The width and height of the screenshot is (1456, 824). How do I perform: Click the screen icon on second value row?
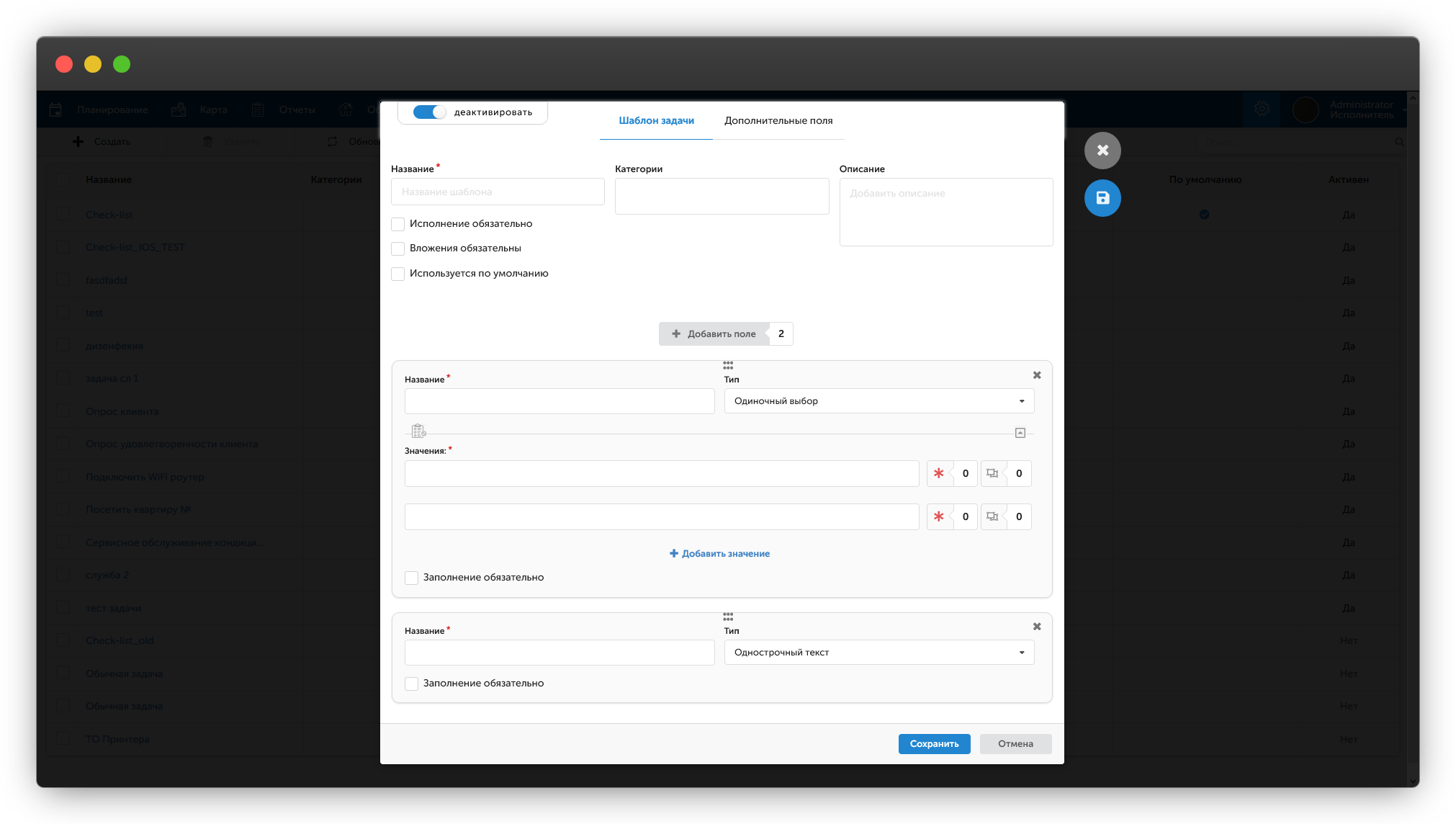(x=992, y=516)
